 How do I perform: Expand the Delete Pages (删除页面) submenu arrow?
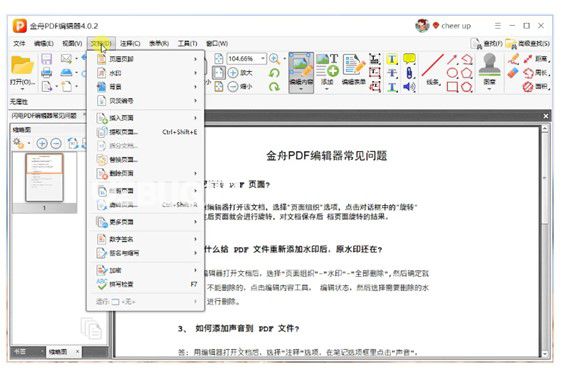pyautogui.click(x=196, y=173)
